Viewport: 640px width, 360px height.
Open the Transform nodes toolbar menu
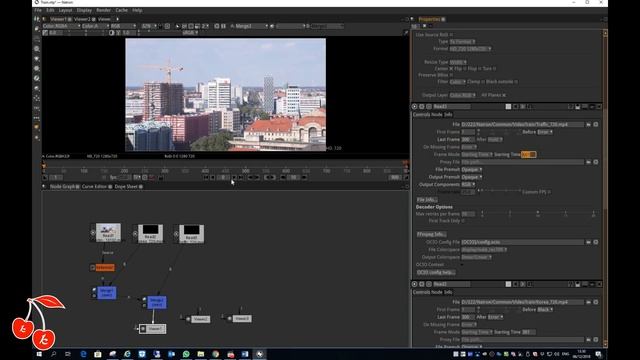tap(37, 98)
